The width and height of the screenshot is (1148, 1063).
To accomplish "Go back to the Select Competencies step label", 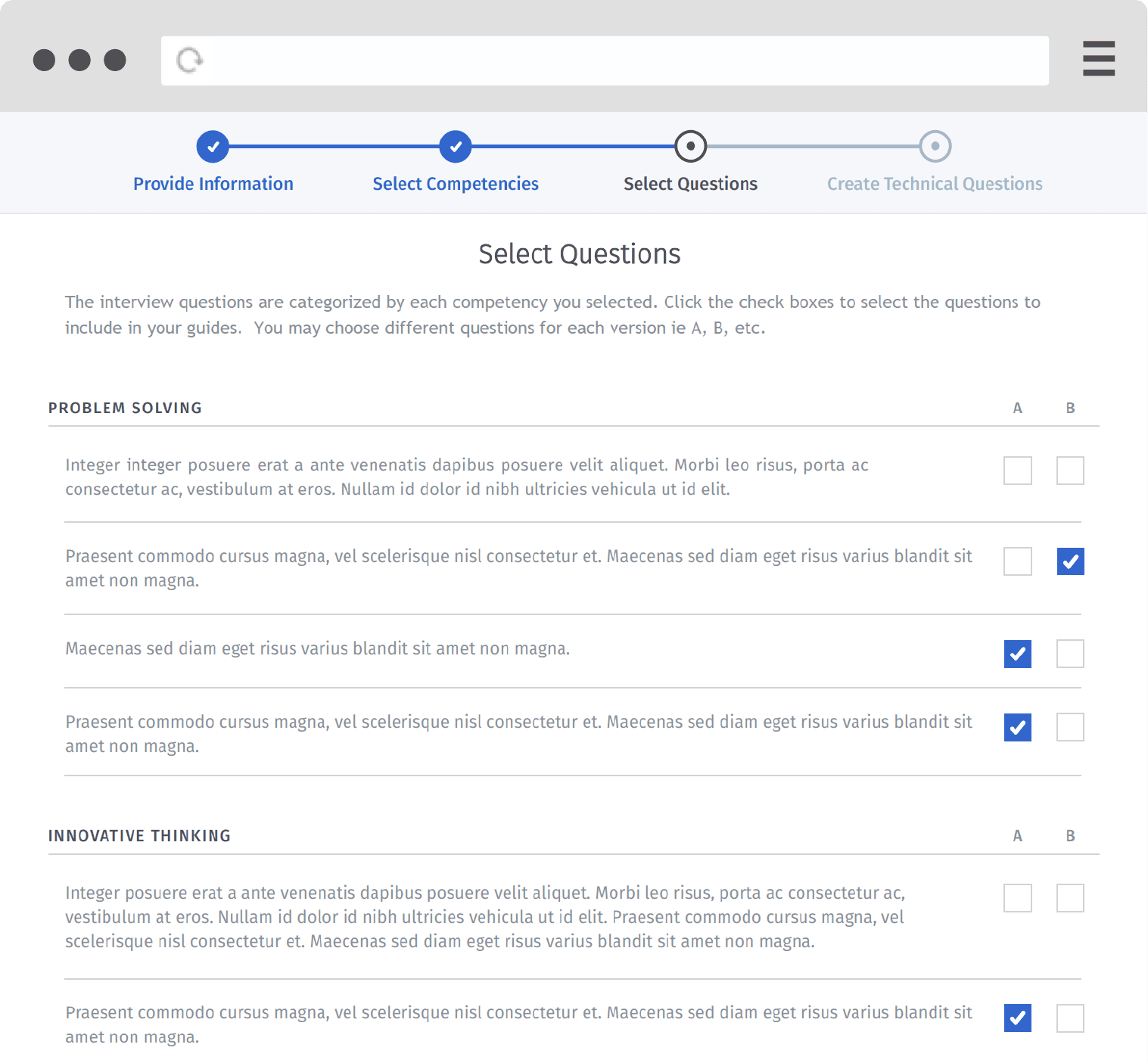I will [456, 184].
